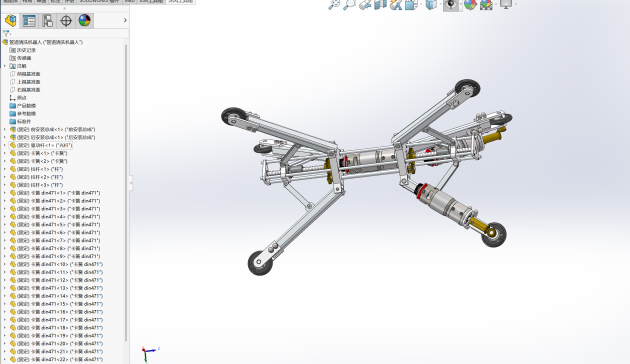The width and height of the screenshot is (630, 364).
Task: Toggle Hide/Show Items eye icon
Action: point(451,4)
